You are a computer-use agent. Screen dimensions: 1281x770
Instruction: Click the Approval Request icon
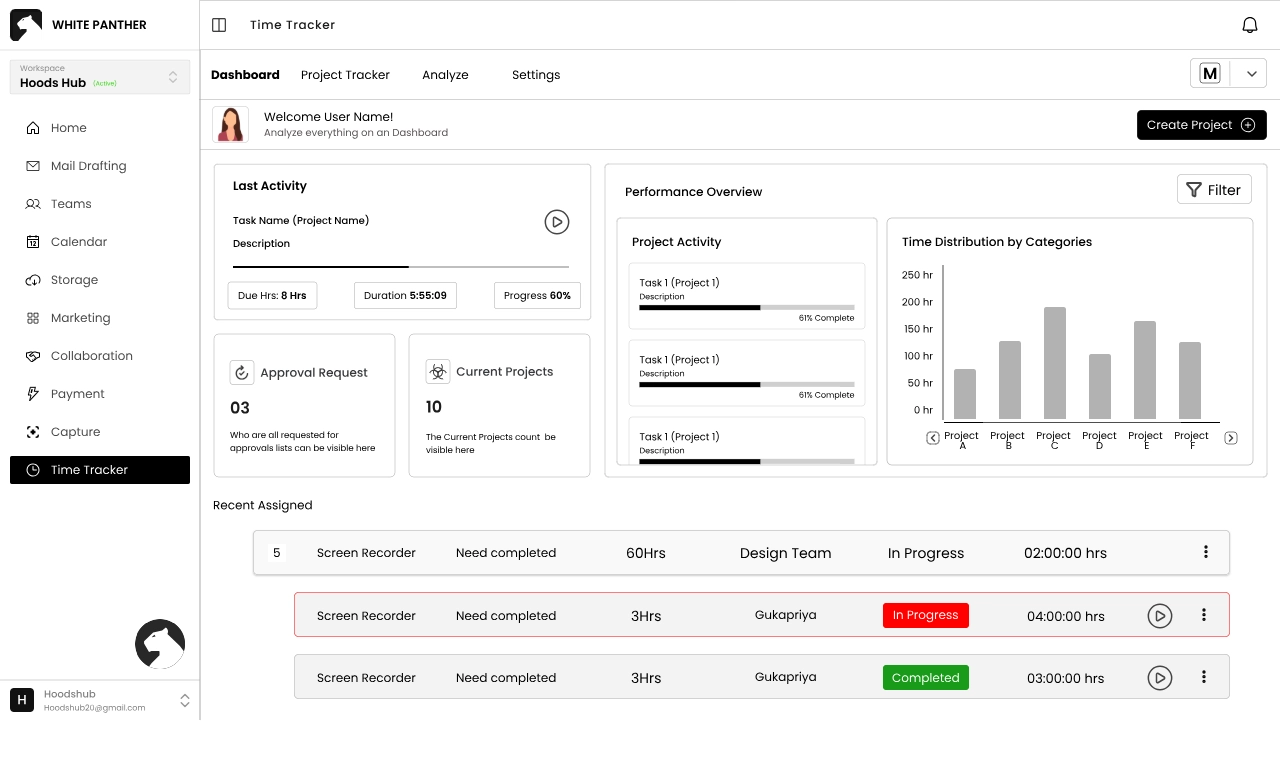point(241,372)
